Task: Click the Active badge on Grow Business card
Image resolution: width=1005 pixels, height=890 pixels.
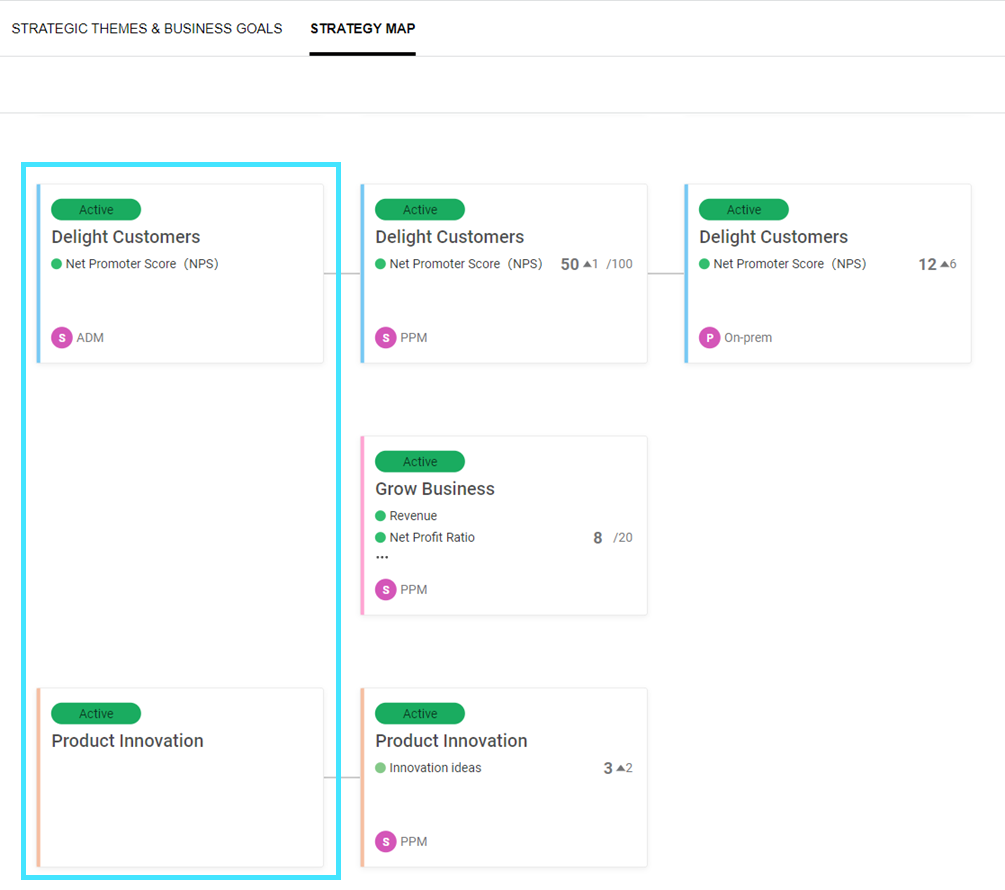Action: [x=420, y=462]
